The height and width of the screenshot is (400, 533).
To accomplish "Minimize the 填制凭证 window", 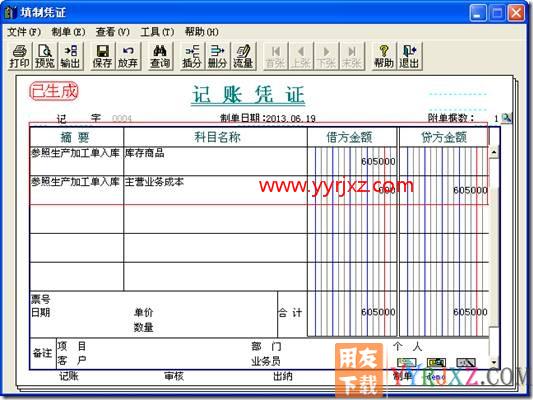I will pos(478,13).
